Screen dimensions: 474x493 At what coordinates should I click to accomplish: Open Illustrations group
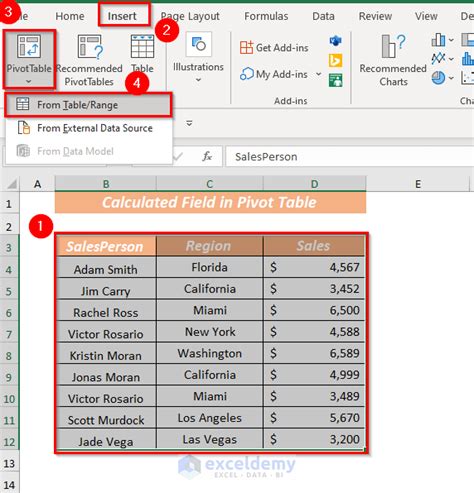click(198, 57)
